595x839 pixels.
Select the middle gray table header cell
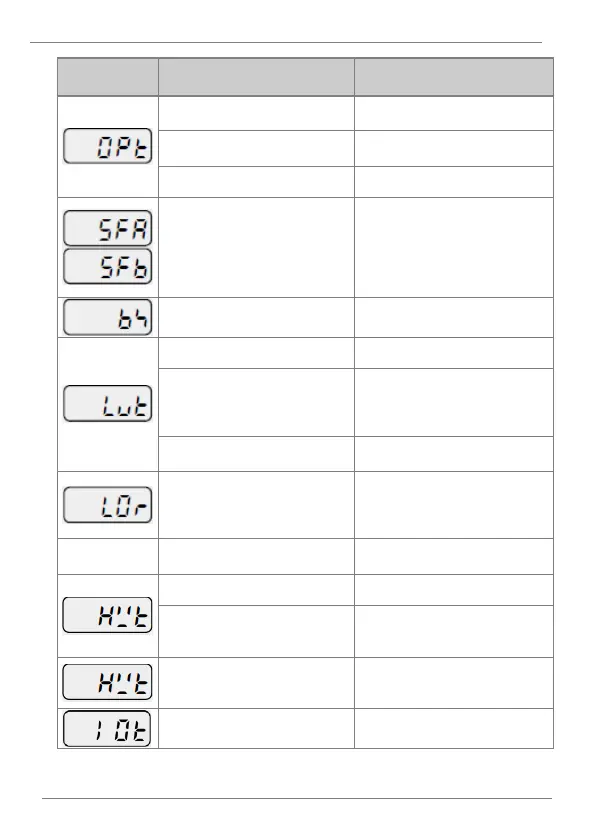point(256,77)
